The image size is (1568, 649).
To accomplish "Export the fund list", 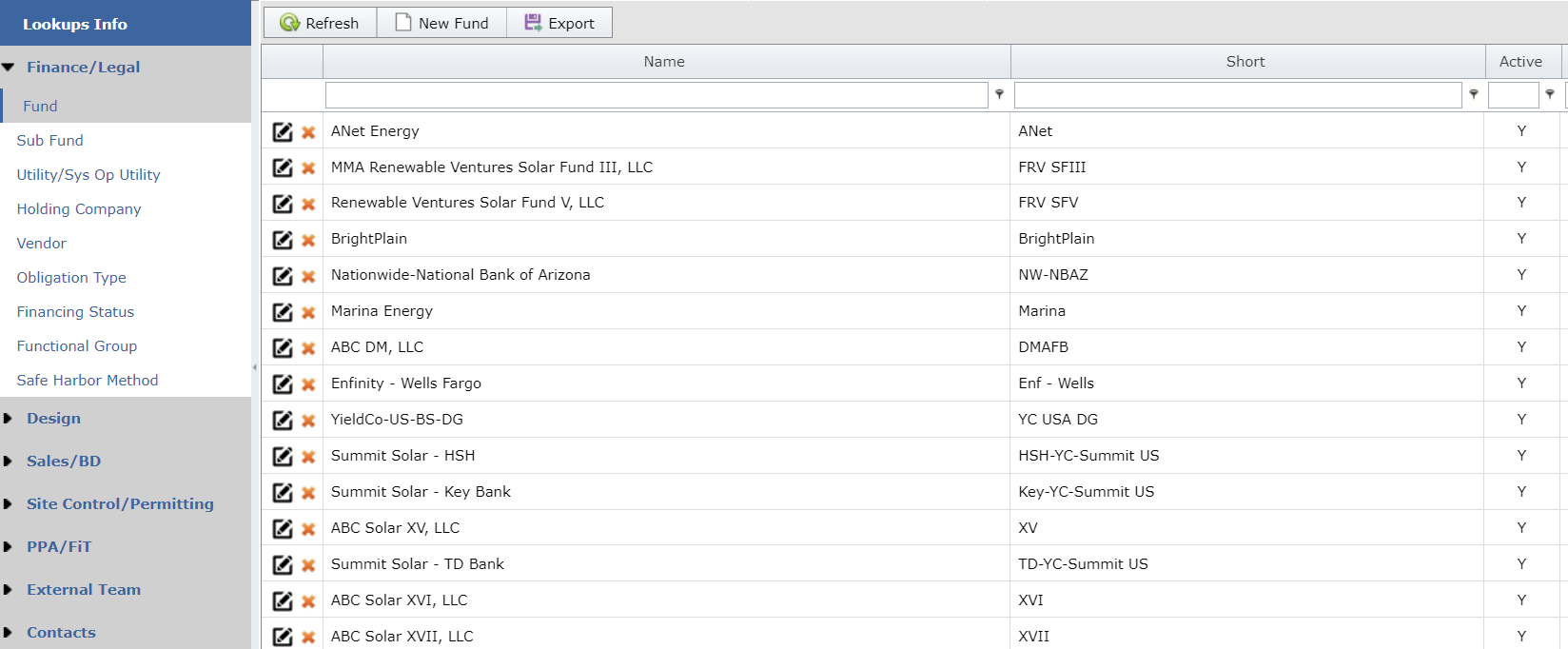I will [x=559, y=23].
